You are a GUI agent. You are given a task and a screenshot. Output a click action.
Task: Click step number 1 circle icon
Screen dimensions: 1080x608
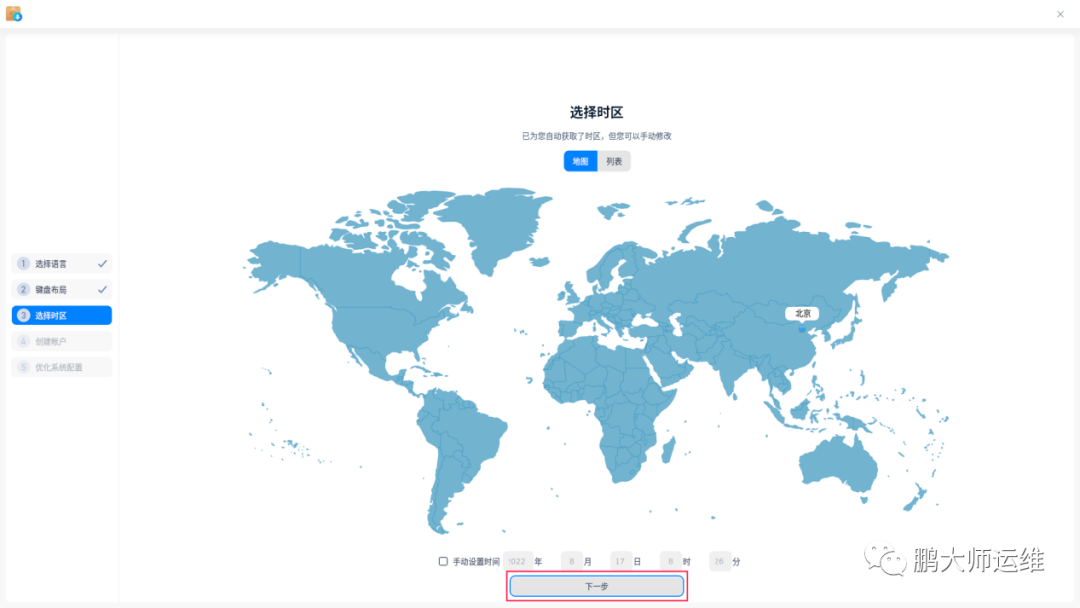coord(23,264)
